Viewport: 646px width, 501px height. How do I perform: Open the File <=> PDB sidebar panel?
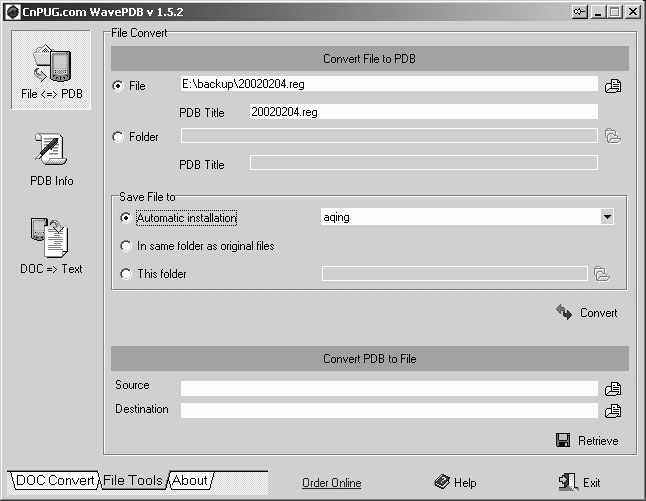pyautogui.click(x=51, y=69)
